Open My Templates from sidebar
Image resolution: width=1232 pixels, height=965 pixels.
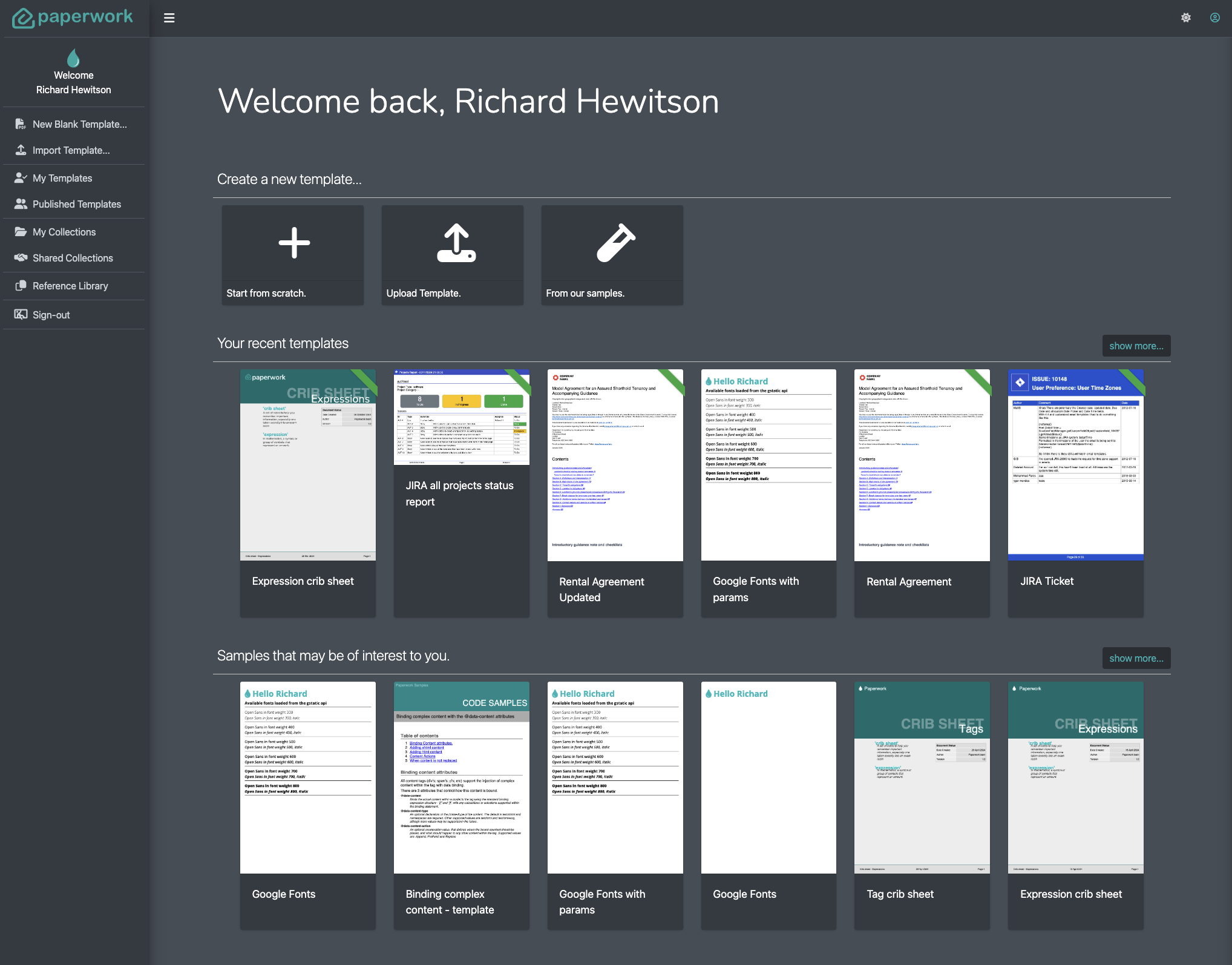(x=62, y=178)
